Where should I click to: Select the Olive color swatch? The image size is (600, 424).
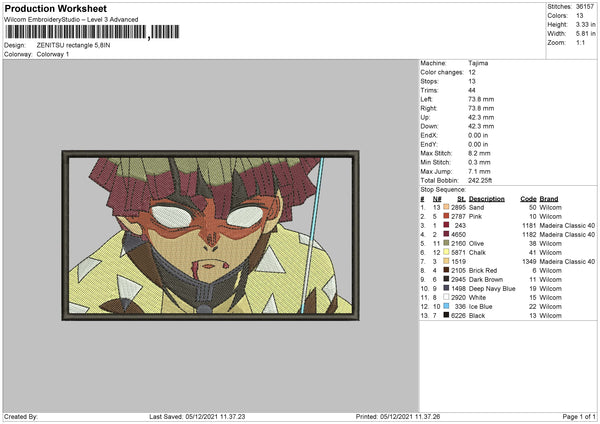click(x=446, y=243)
